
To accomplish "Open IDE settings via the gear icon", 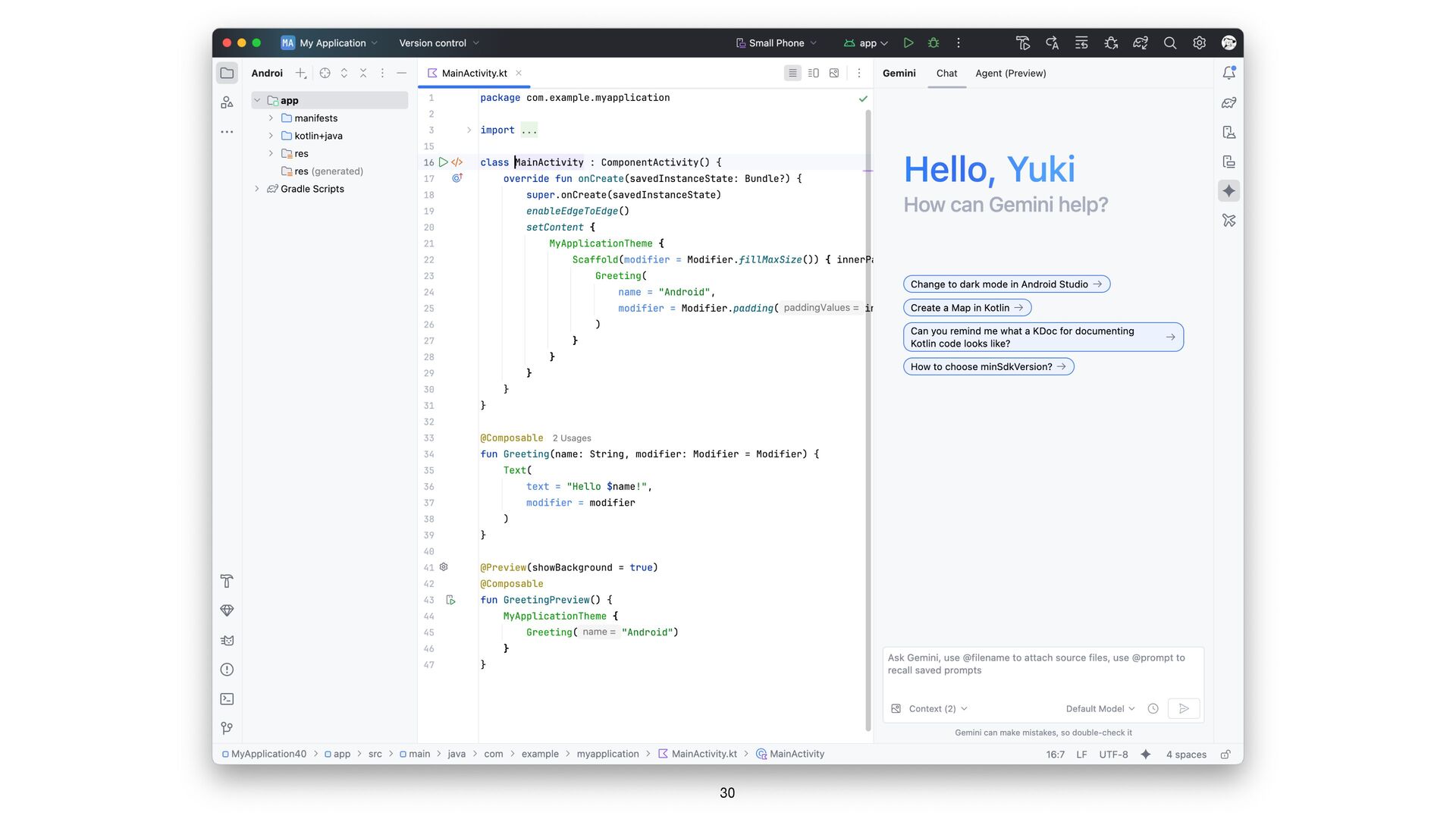I will point(1199,43).
